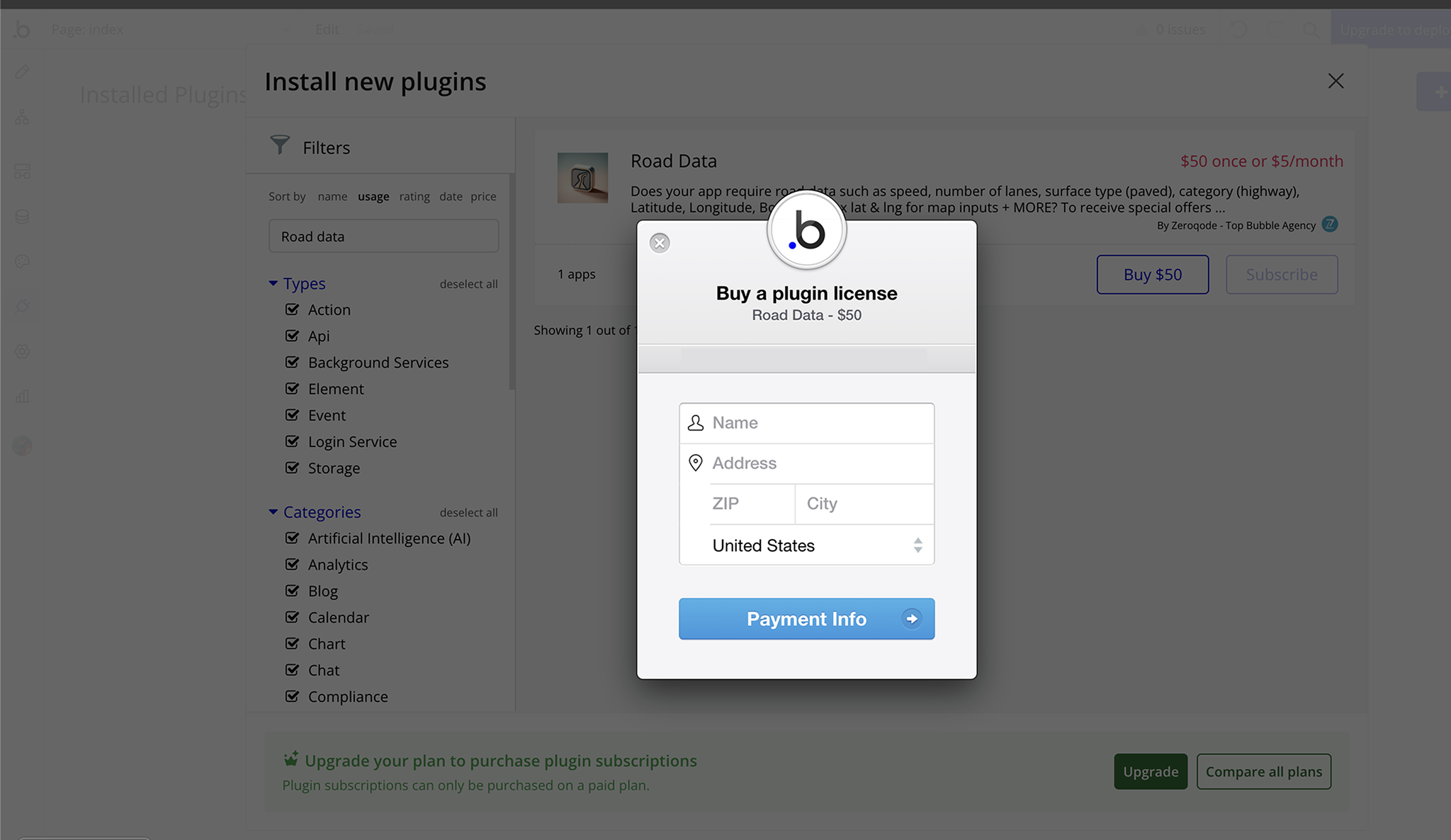Collapse the Categories filter section
Screen dimensions: 1451x840
click(x=273, y=512)
